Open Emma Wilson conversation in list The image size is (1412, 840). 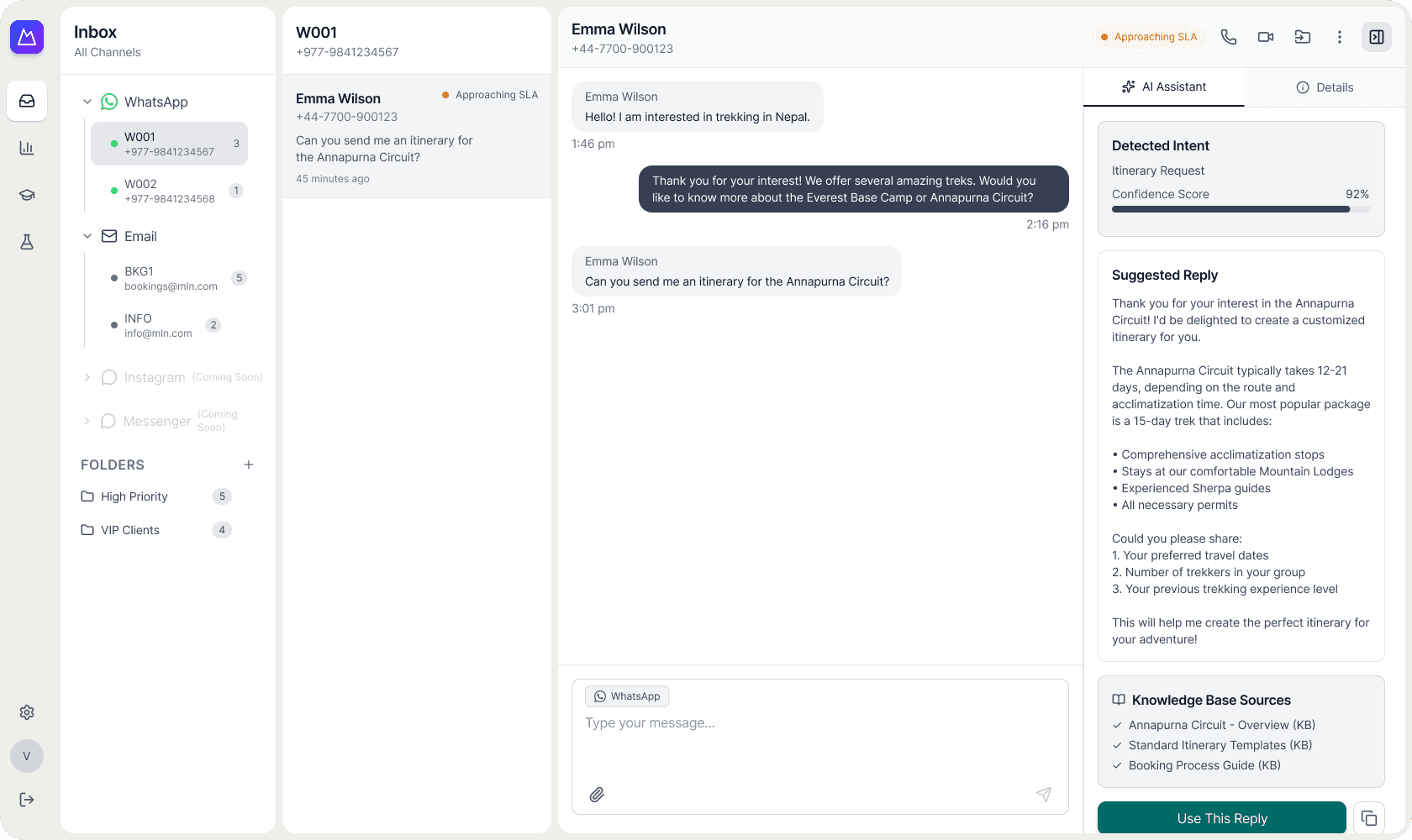point(417,137)
